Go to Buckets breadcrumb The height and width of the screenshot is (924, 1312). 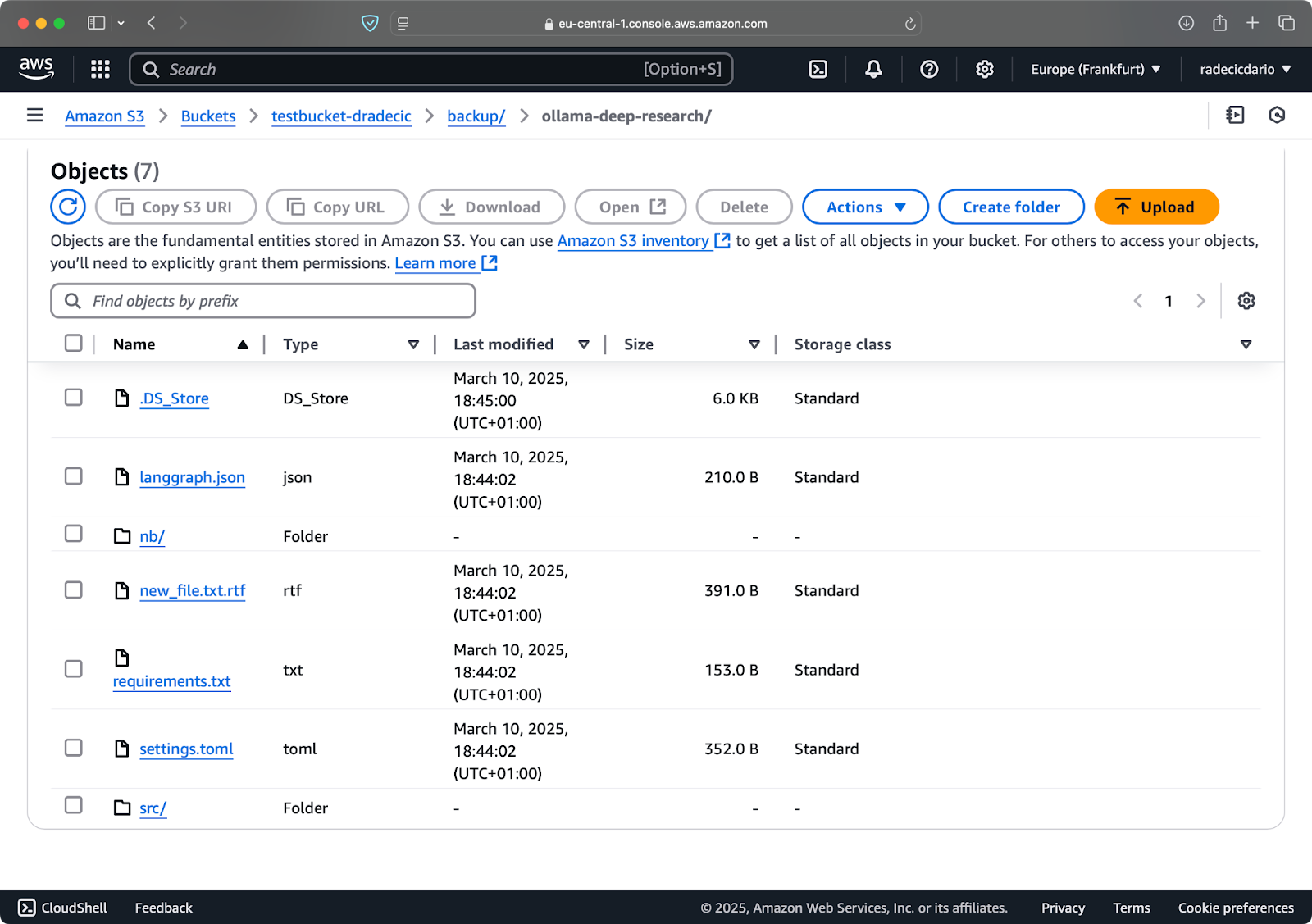[208, 116]
